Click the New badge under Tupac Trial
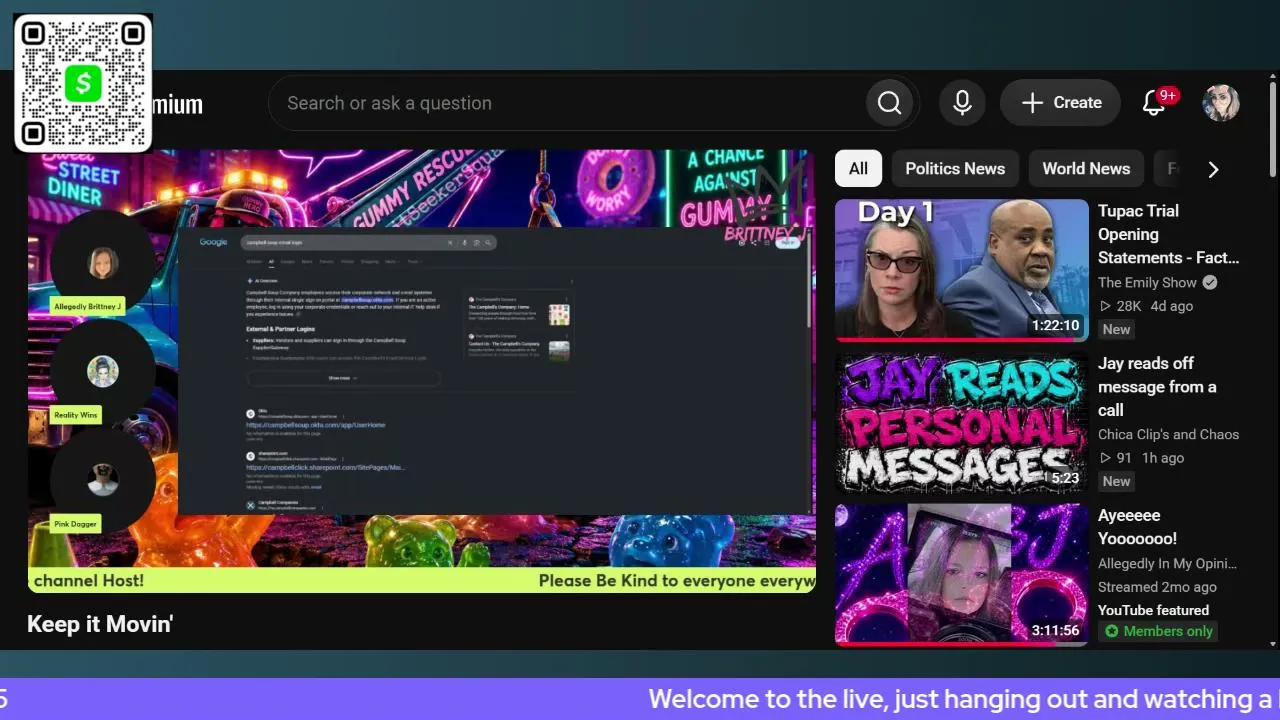Image resolution: width=1280 pixels, height=720 pixels. (1116, 330)
